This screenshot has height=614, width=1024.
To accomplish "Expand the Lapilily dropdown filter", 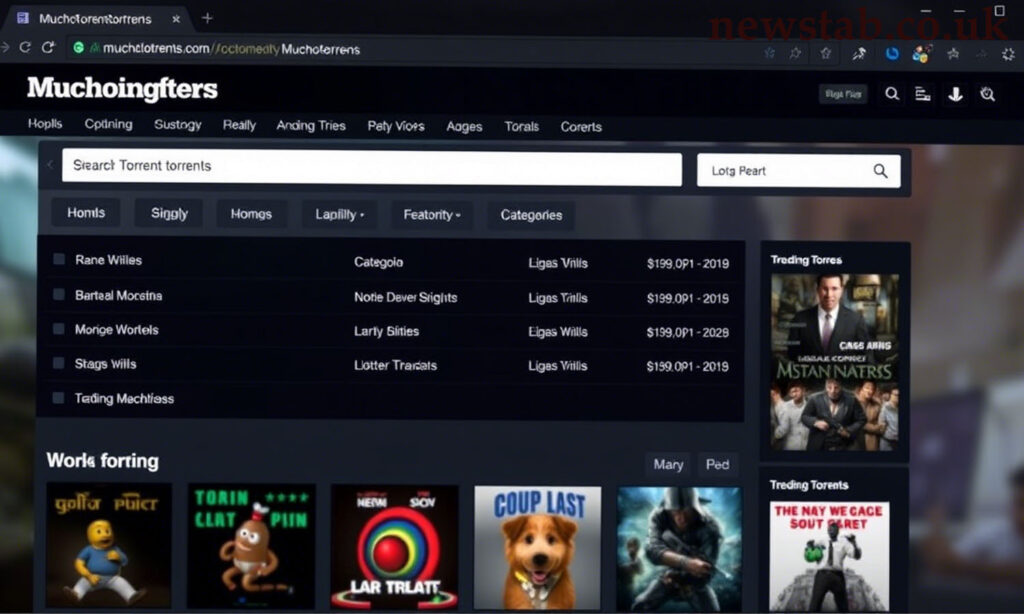I will [x=339, y=214].
